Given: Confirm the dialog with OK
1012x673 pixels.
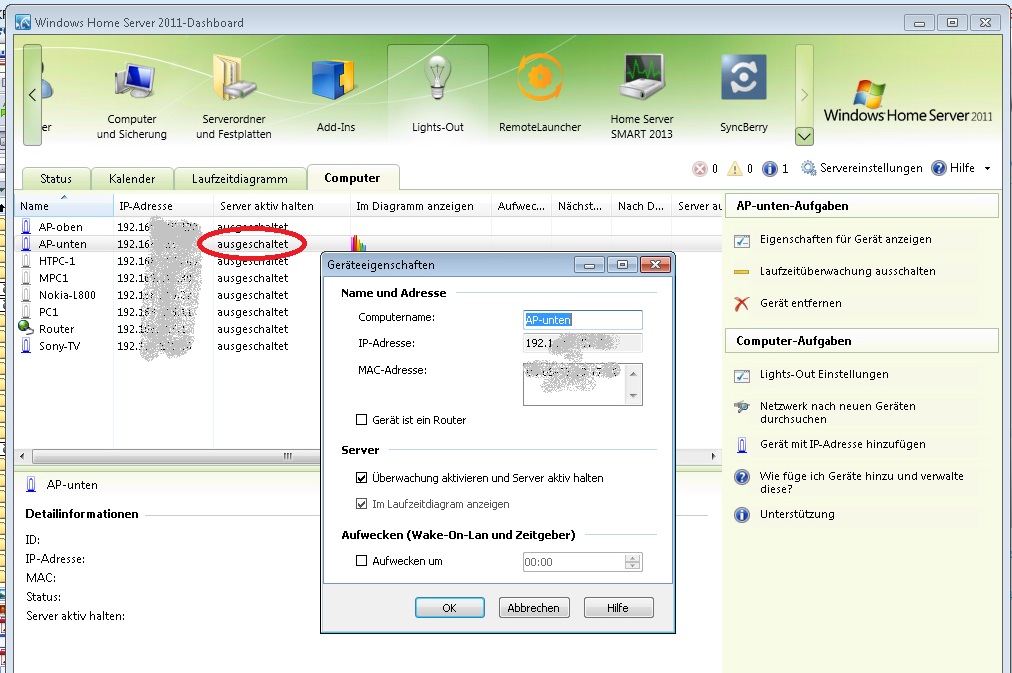Looking at the screenshot, I should tap(449, 608).
